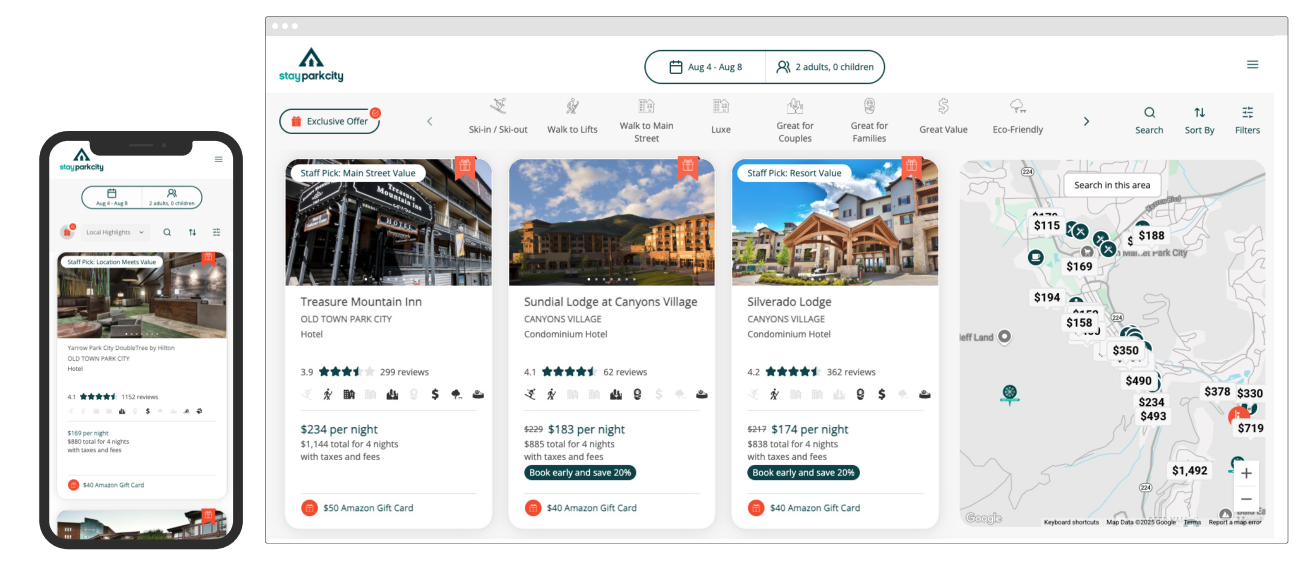This screenshot has height=571, width=1310.
Task: Click the search magnifier icon on the phone
Action: click(167, 232)
